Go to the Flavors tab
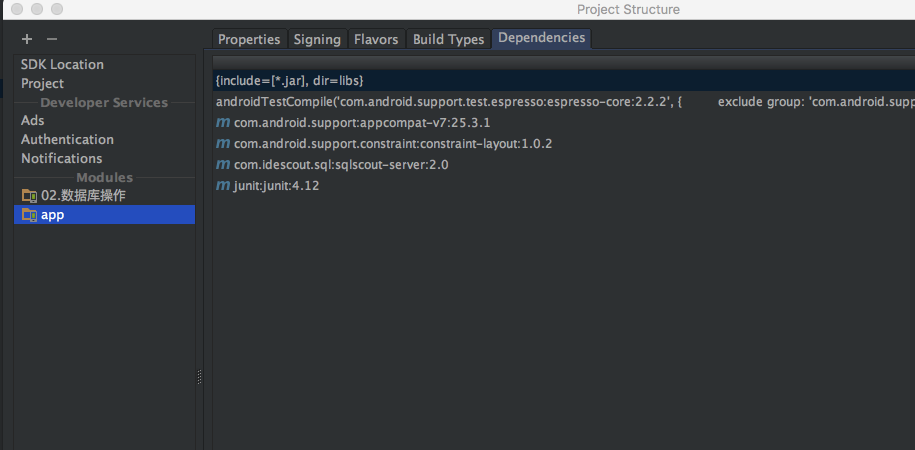This screenshot has height=450, width=915. [376, 40]
